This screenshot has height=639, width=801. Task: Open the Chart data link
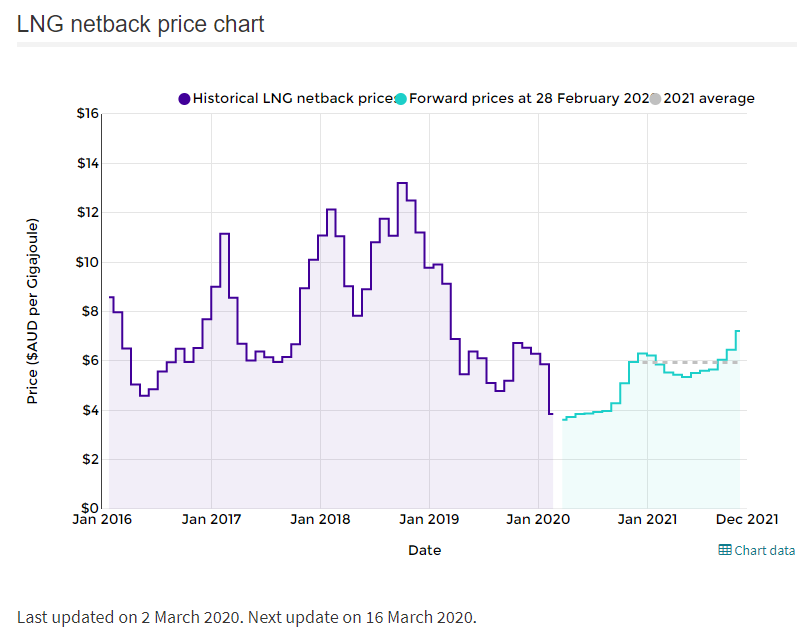tap(765, 550)
